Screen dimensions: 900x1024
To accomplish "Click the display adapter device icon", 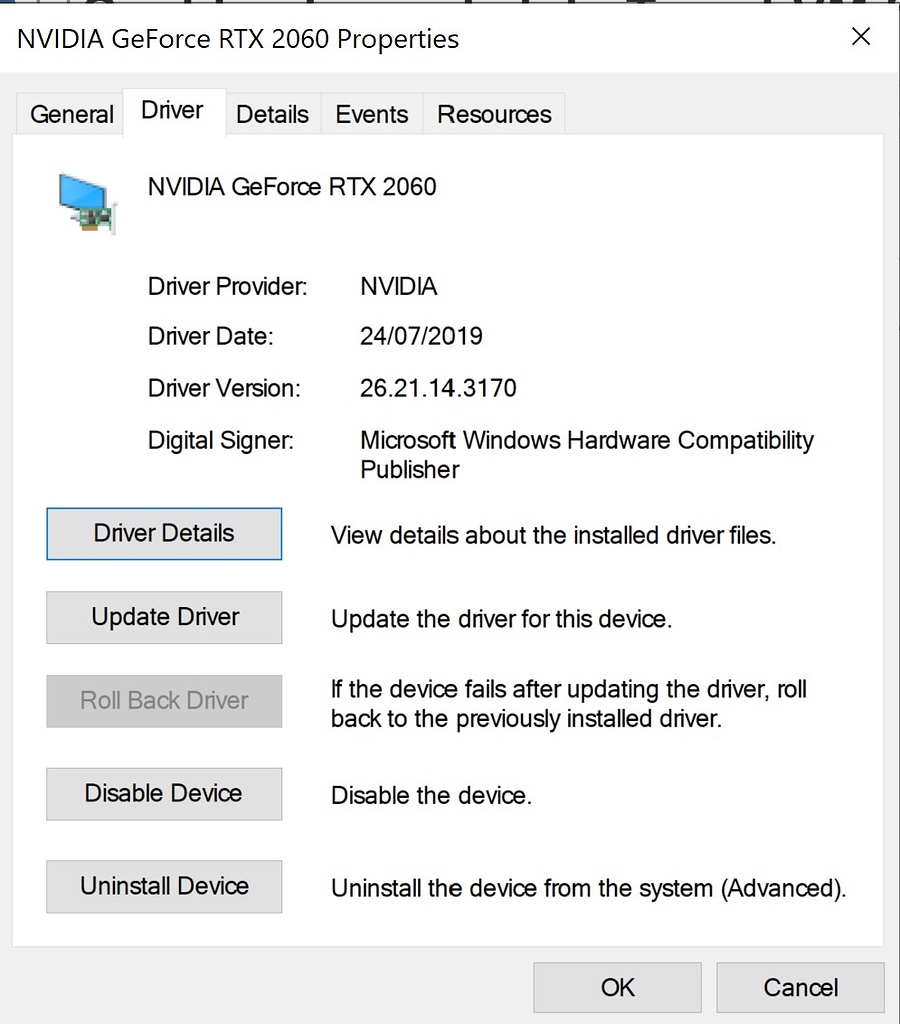I will pyautogui.click(x=87, y=202).
